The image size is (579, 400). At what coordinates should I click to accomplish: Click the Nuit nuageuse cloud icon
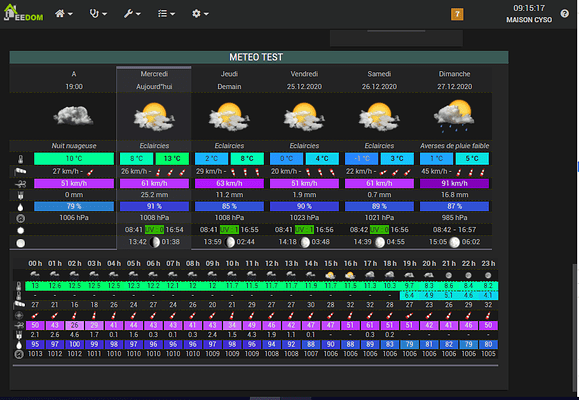73,115
